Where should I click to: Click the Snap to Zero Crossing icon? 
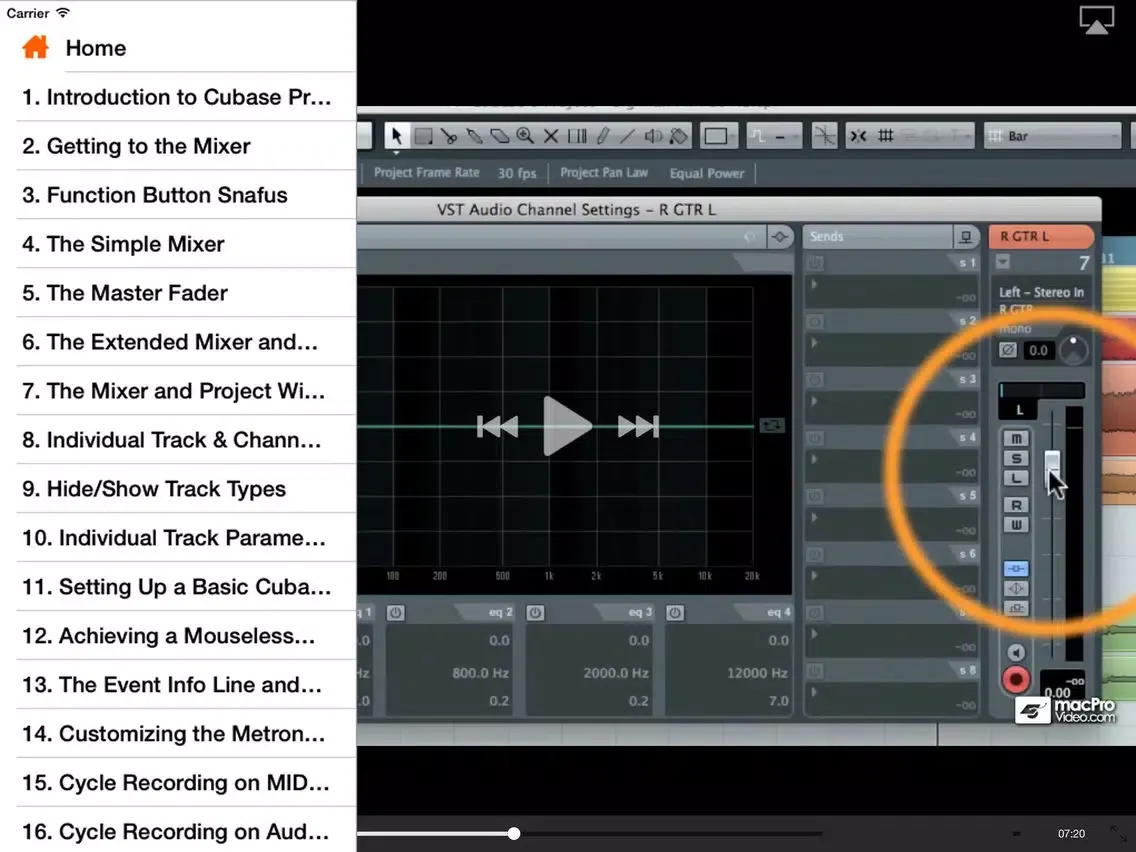tap(824, 135)
